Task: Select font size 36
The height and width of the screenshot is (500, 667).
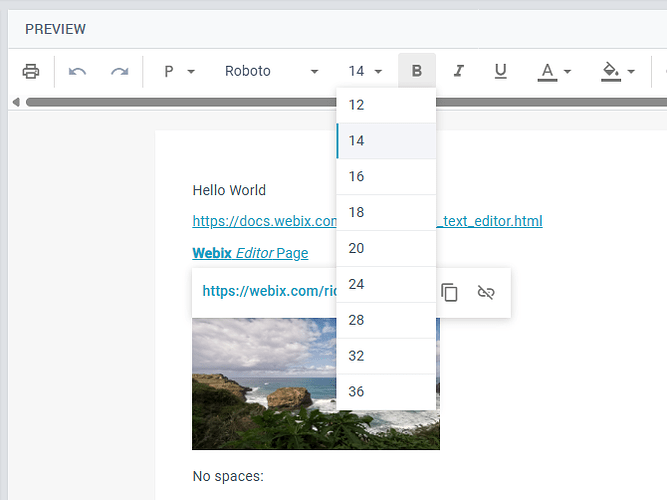Action: (386, 391)
